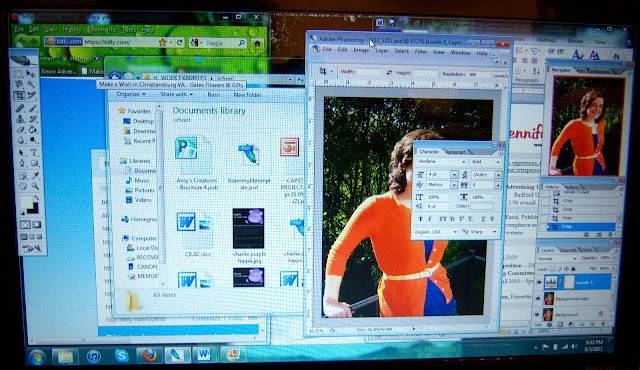640x370 pixels.
Task: Click Firefox home icon in navigation bar
Action: tap(257, 43)
